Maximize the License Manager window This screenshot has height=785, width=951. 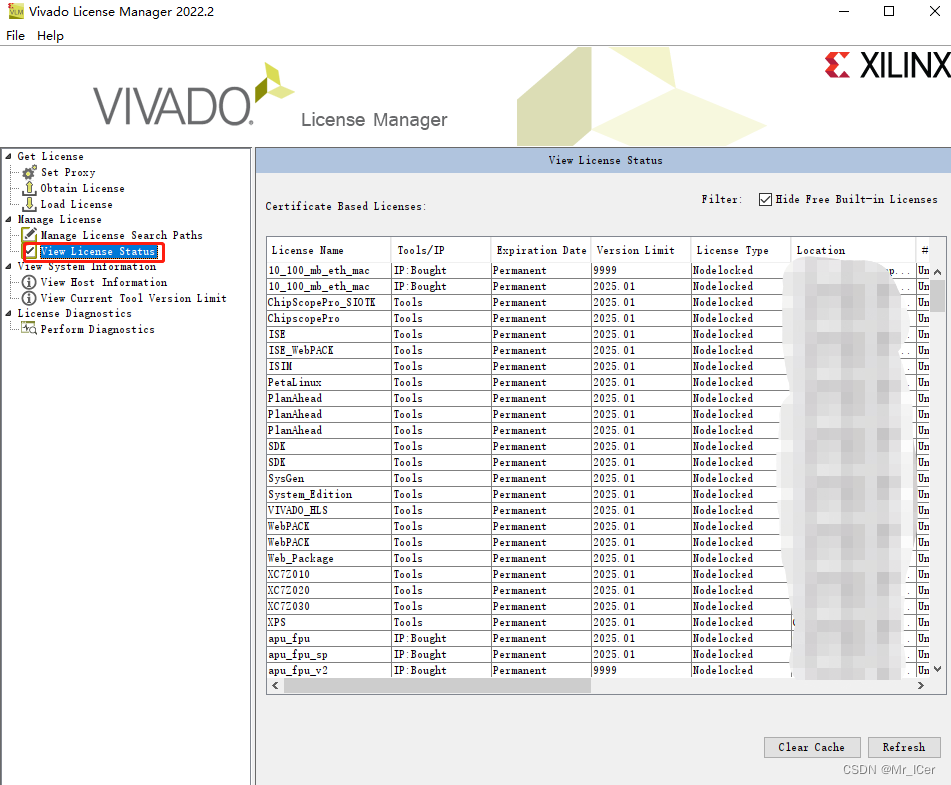[889, 12]
